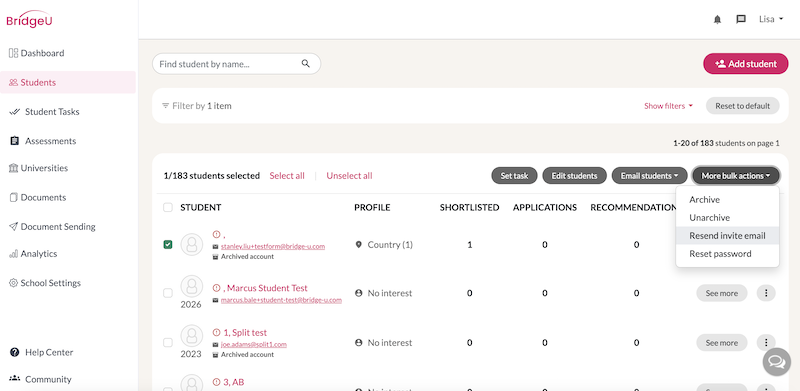Click the warning icon beside 1, Split test

(x=216, y=332)
